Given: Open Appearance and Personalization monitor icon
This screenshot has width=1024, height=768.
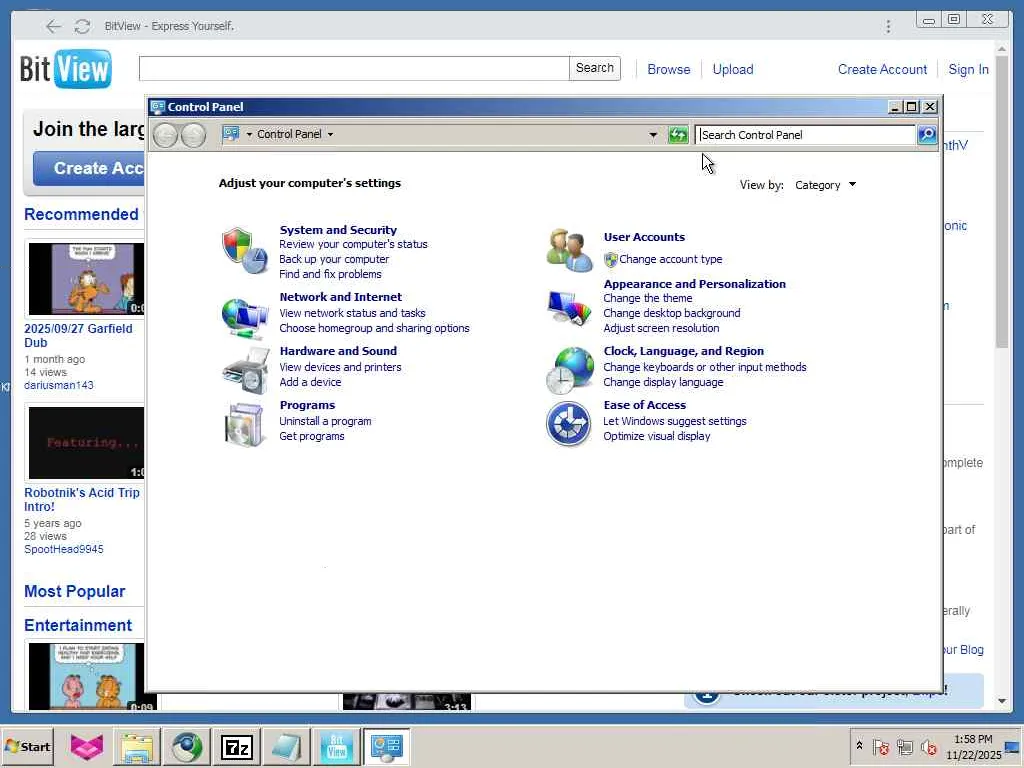Looking at the screenshot, I should [x=568, y=307].
